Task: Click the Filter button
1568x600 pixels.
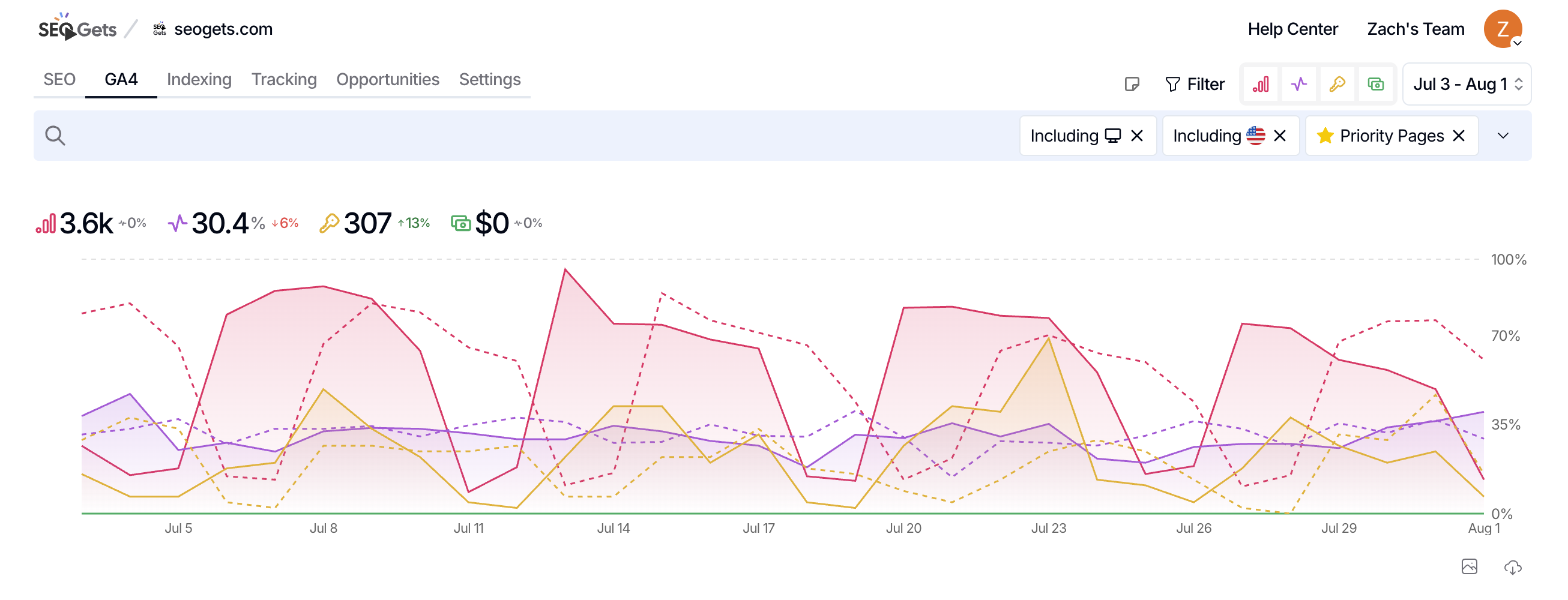Action: point(1194,84)
